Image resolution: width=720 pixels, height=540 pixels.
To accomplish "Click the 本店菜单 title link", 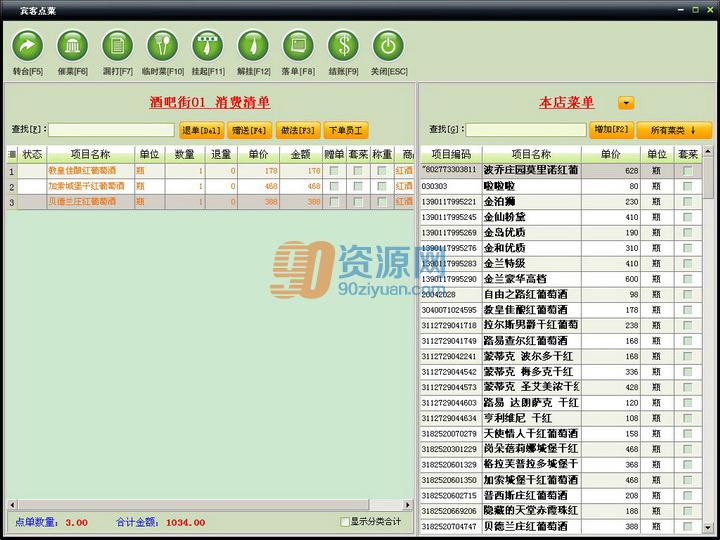I will [567, 102].
